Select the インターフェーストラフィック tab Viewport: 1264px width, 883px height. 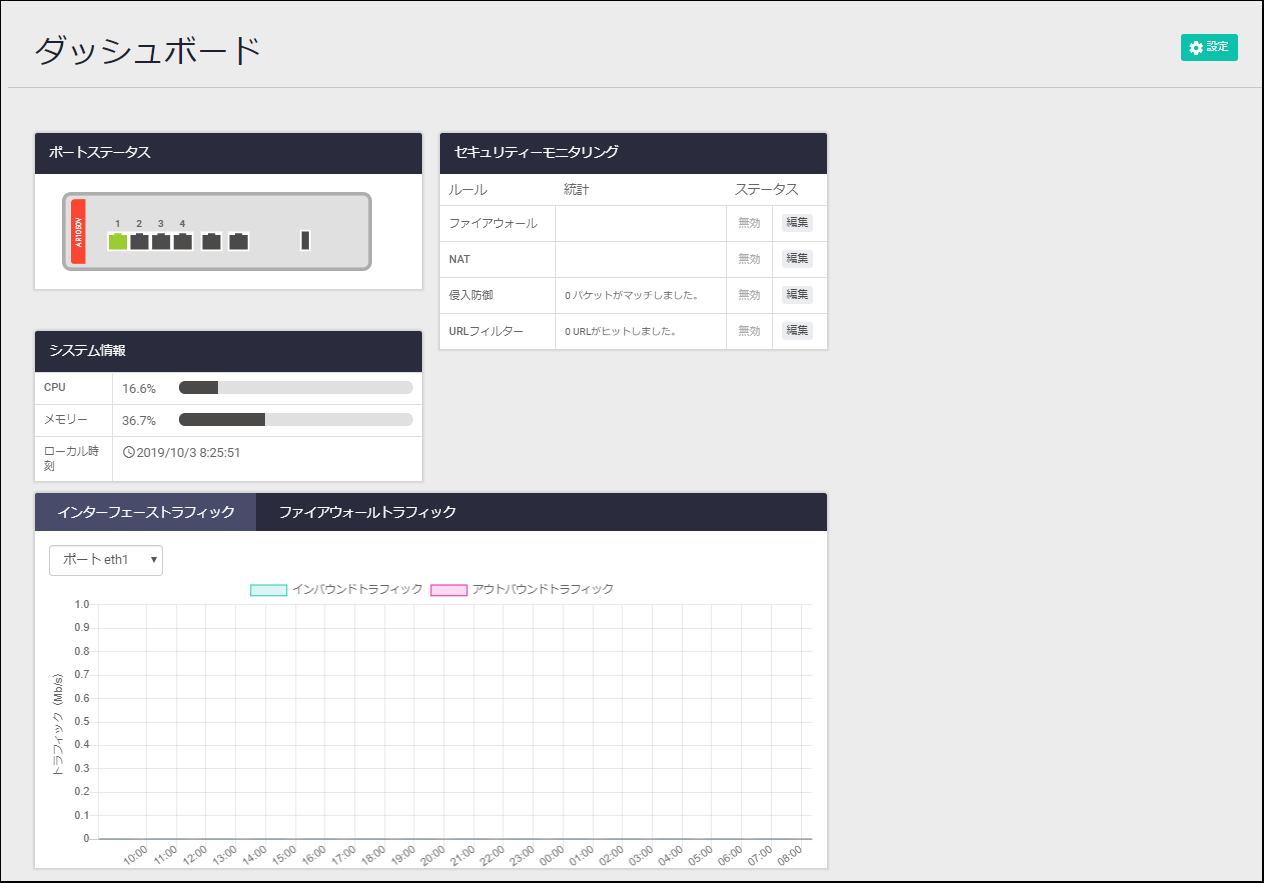click(x=146, y=512)
